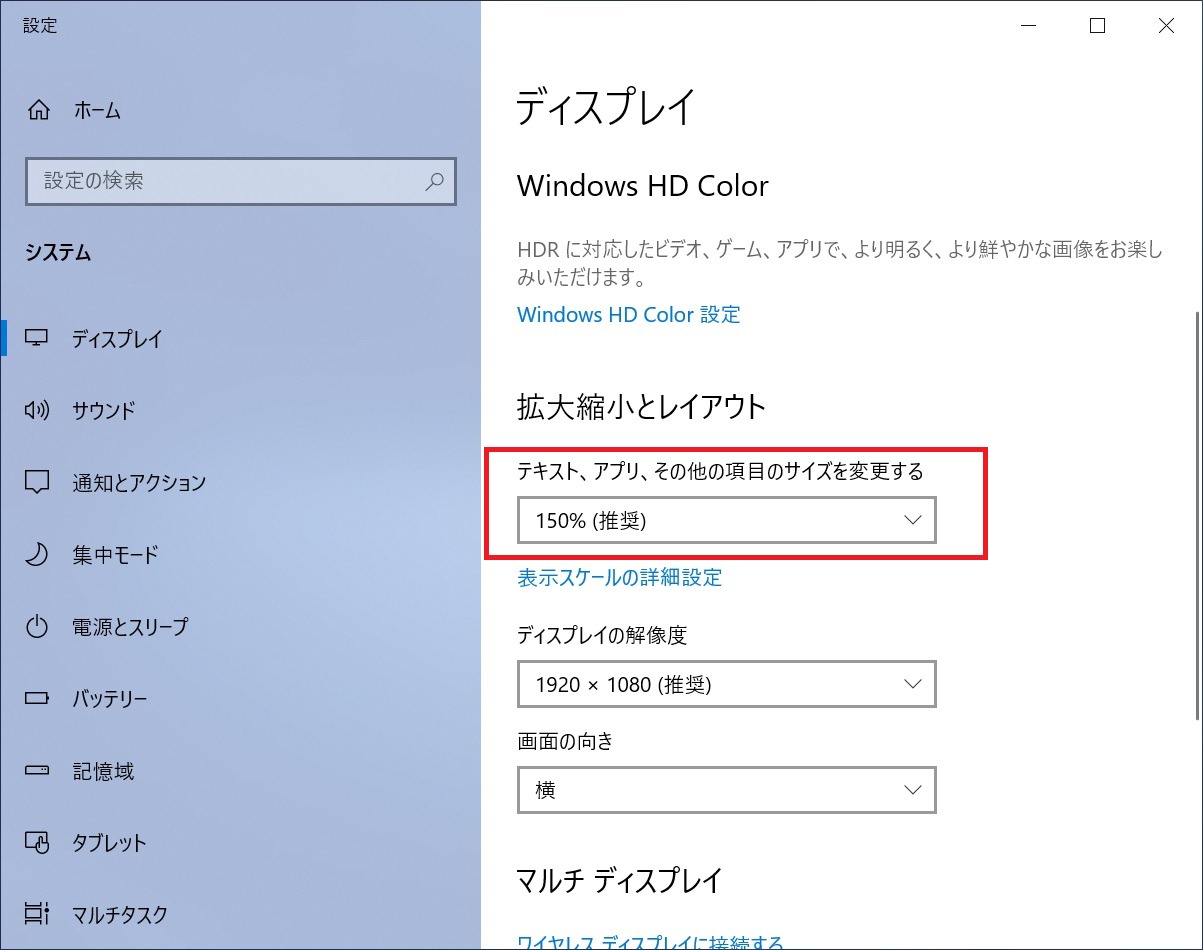
Task: Click the Focus assist (集中モード) moon icon
Action: pos(37,554)
